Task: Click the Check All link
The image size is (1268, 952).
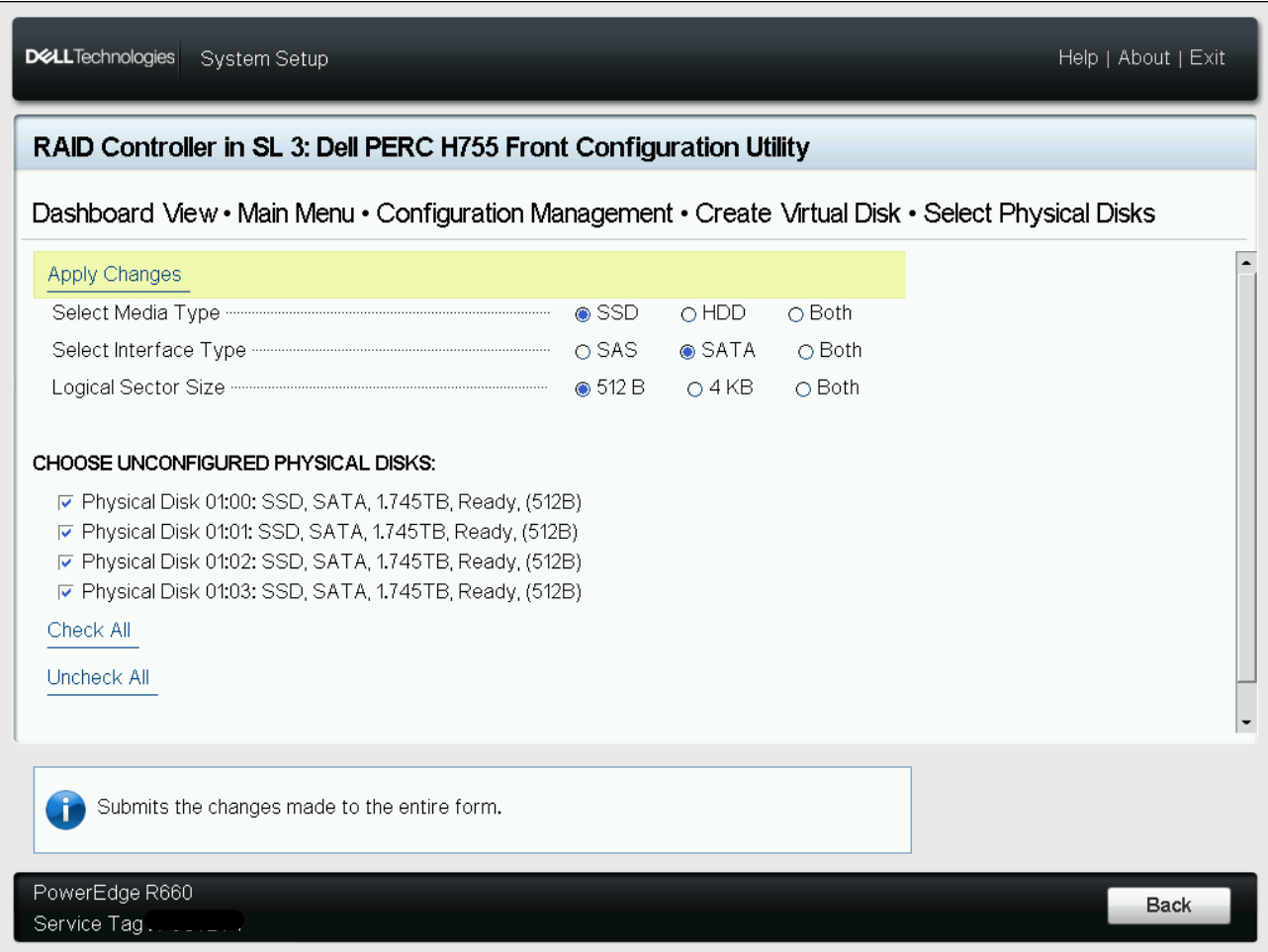Action: click(x=89, y=630)
